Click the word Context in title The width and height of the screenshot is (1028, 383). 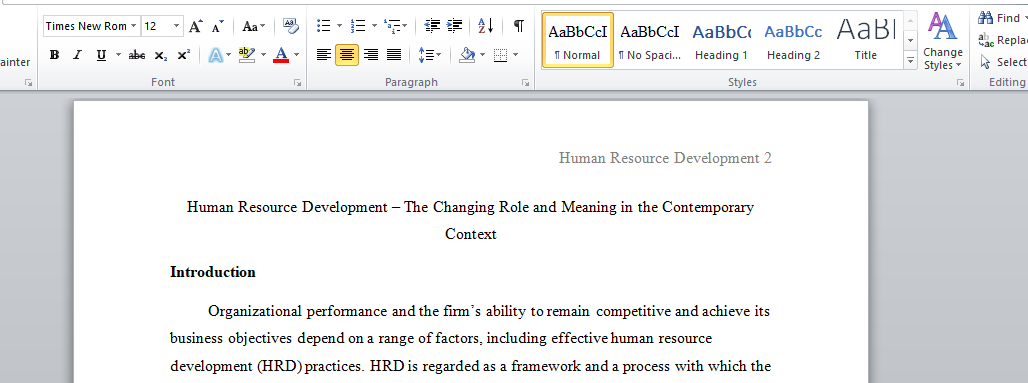[471, 234]
